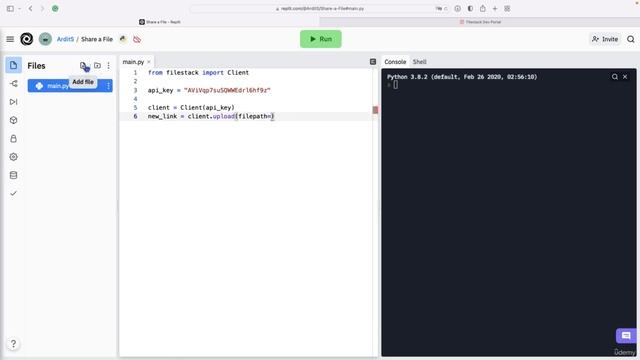Close the main.py editor tab

(149, 62)
